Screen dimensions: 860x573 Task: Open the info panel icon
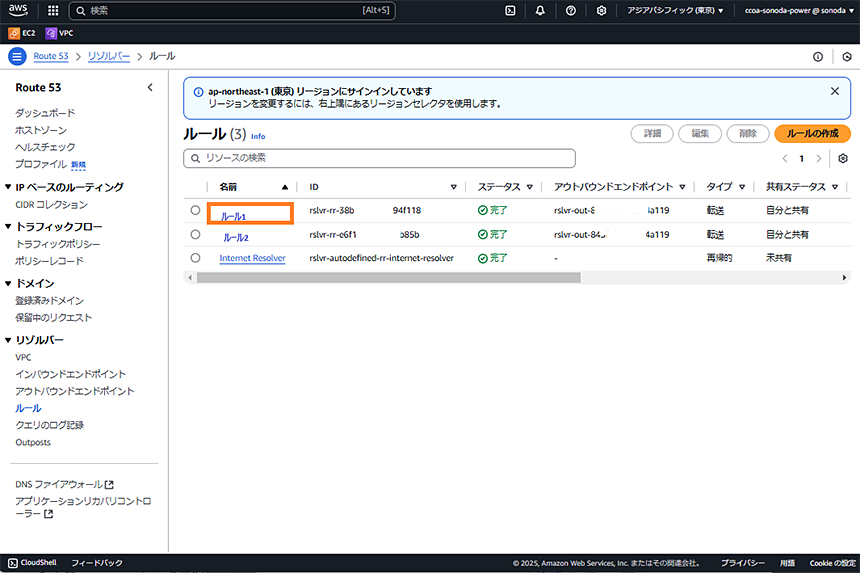[818, 56]
